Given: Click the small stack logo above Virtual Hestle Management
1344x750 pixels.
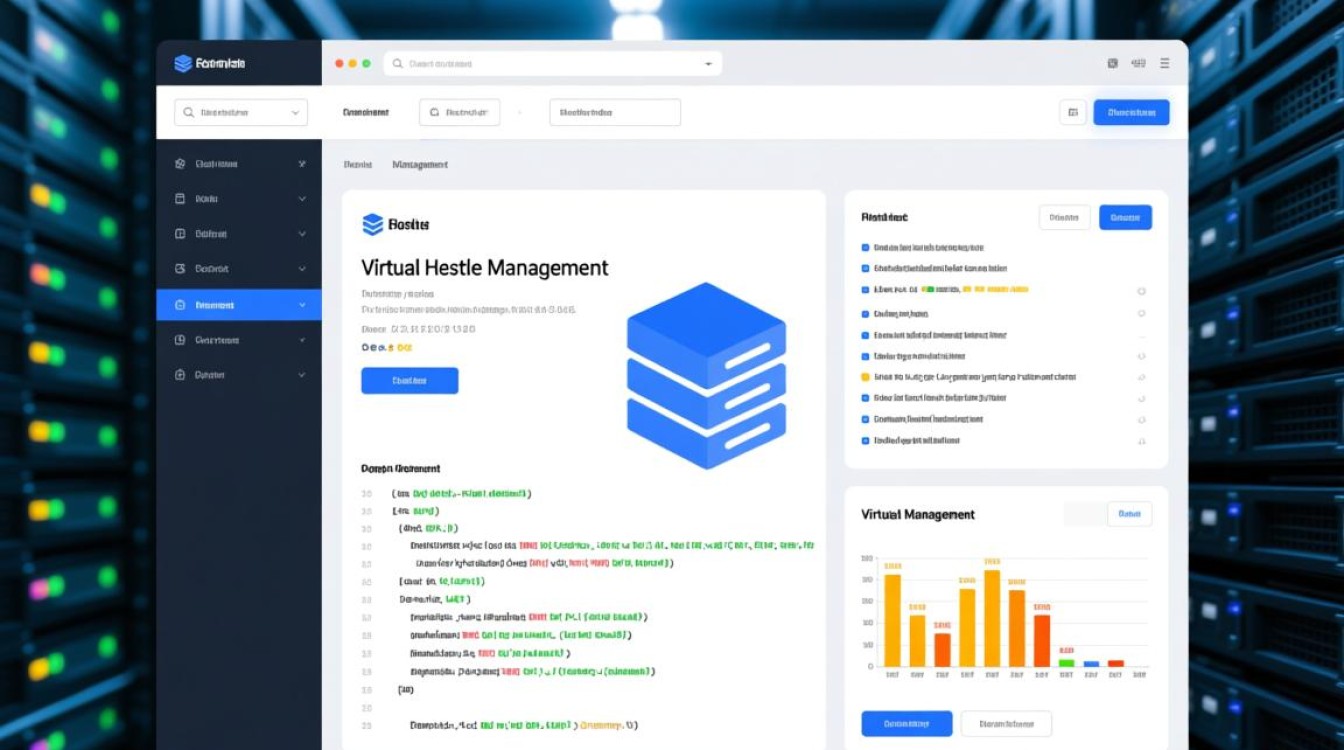Looking at the screenshot, I should pos(372,225).
